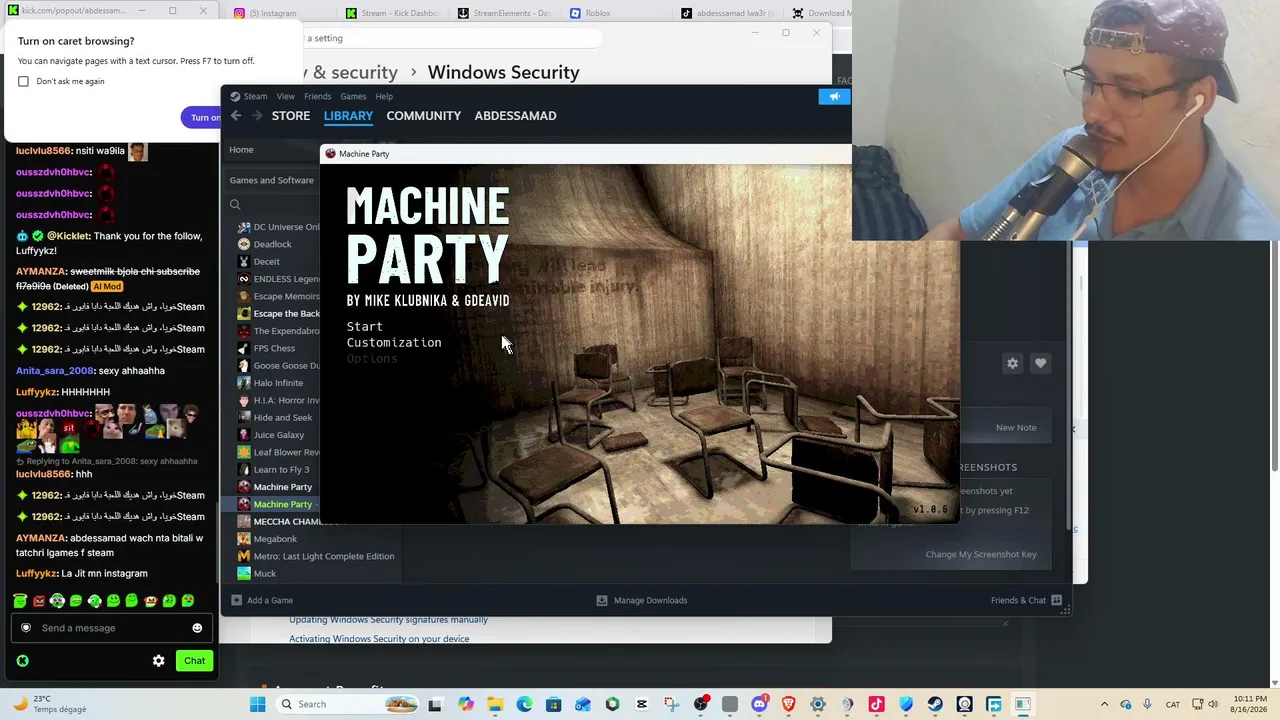Screen dimensions: 1280x720
Task: Open the Steam menu
Action: pos(249,96)
